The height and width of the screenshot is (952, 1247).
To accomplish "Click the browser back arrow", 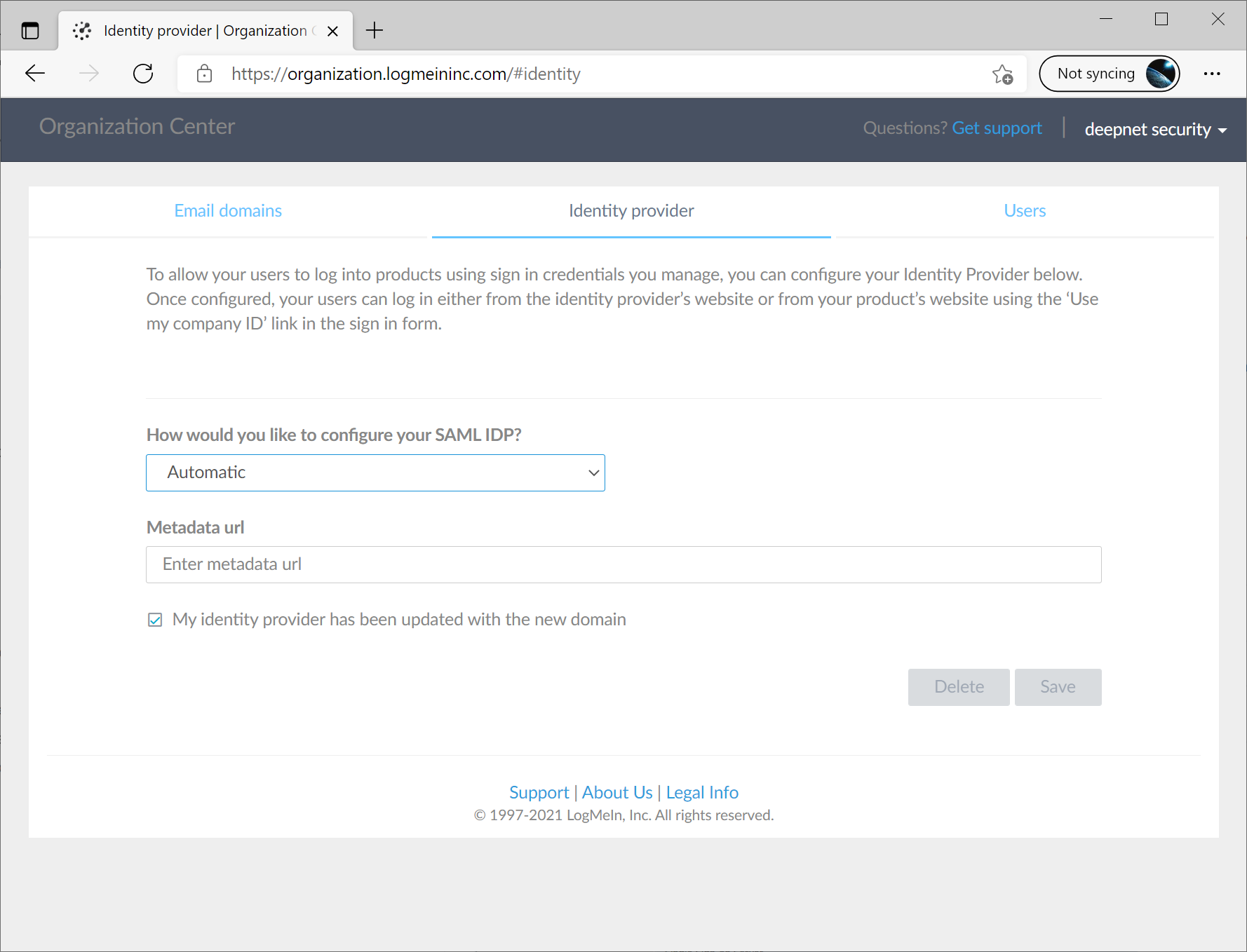I will [x=35, y=74].
